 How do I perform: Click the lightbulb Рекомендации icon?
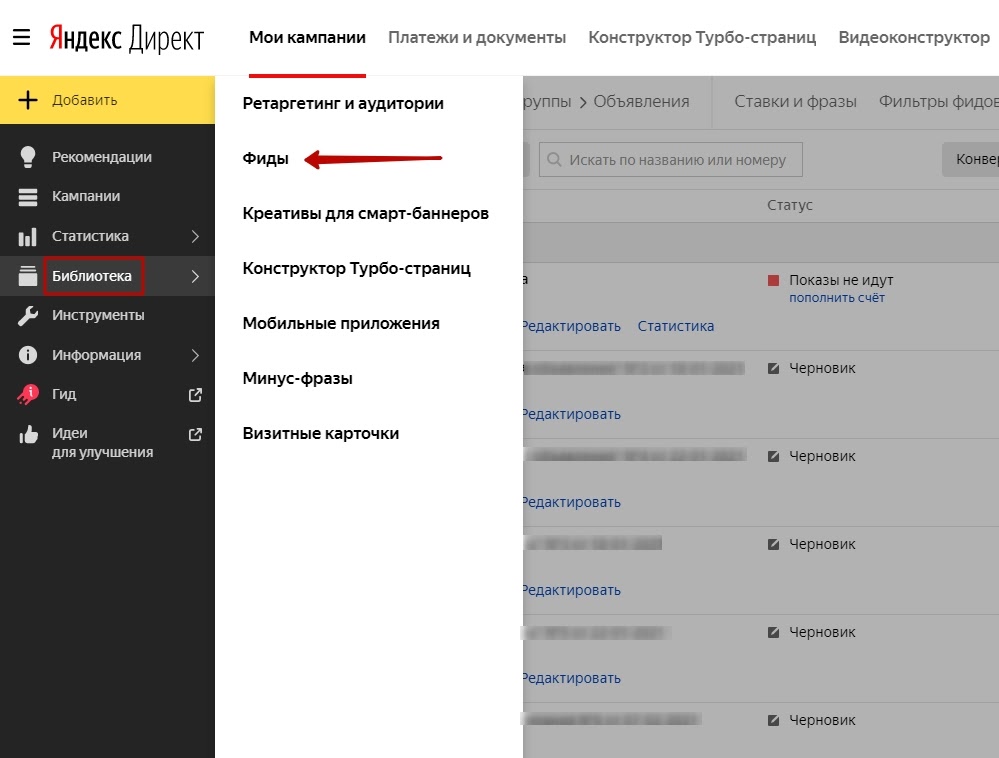27,157
